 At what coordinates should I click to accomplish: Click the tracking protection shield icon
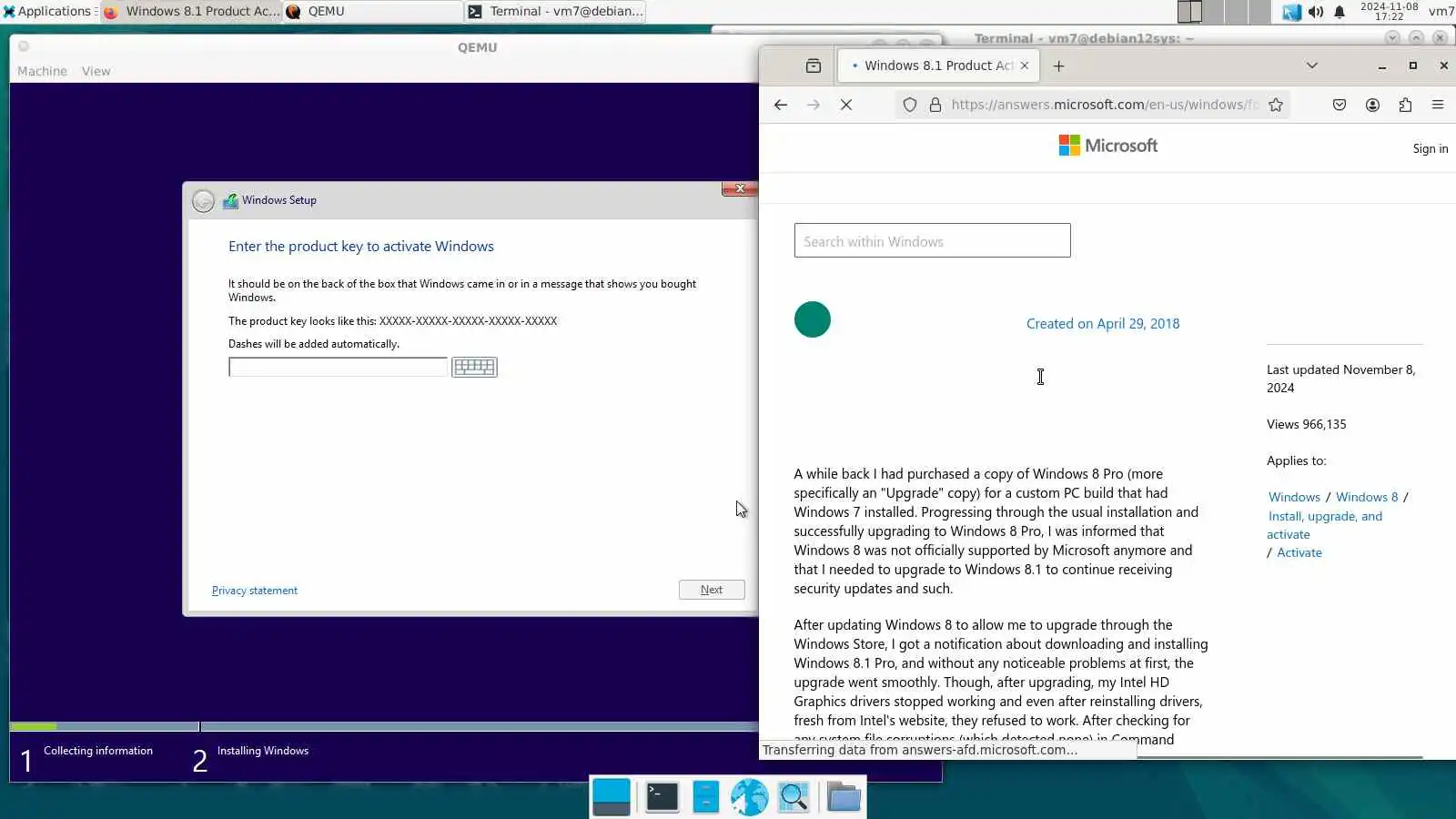pyautogui.click(x=910, y=105)
